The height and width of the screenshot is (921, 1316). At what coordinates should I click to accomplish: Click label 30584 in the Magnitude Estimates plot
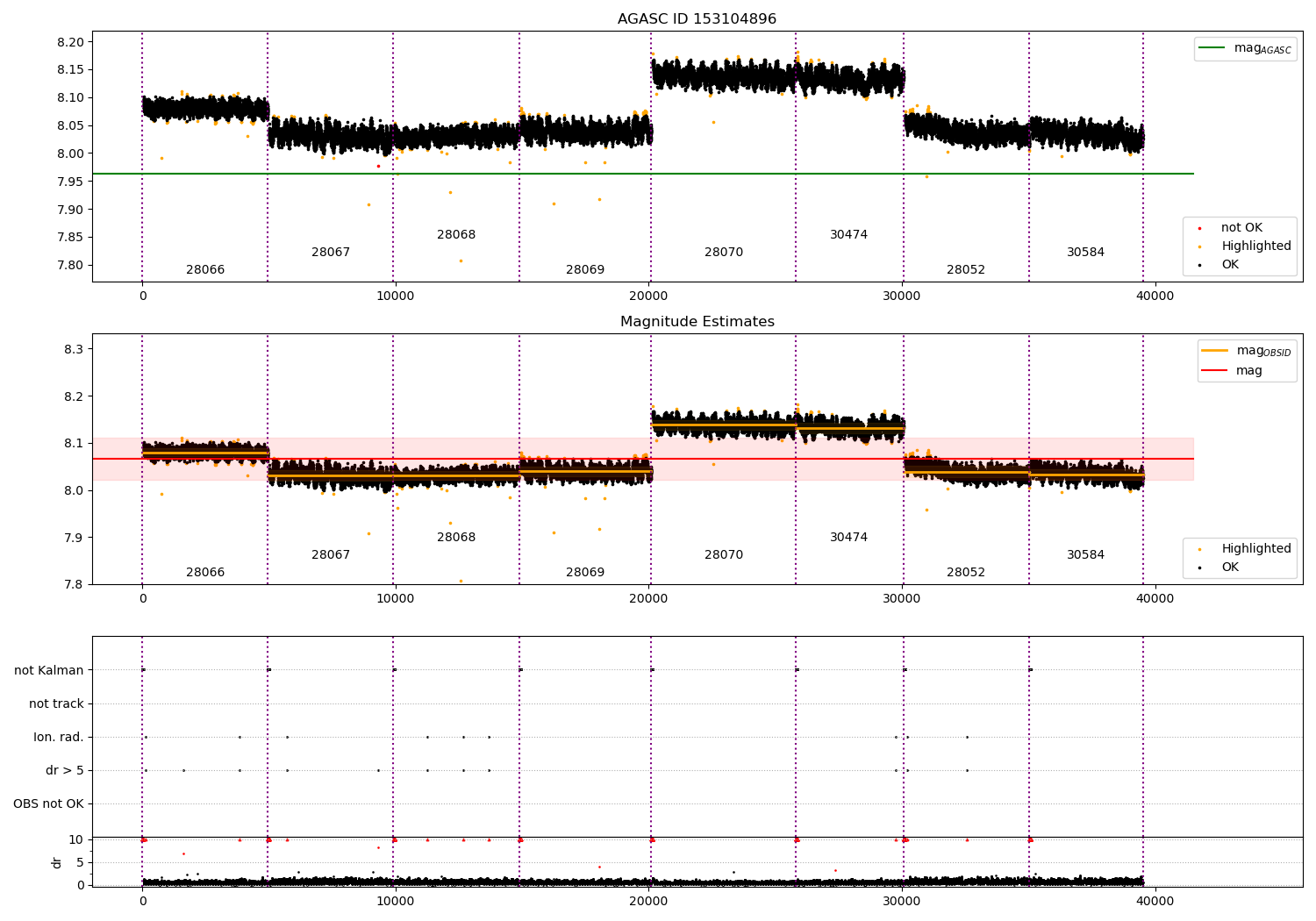pos(1086,555)
